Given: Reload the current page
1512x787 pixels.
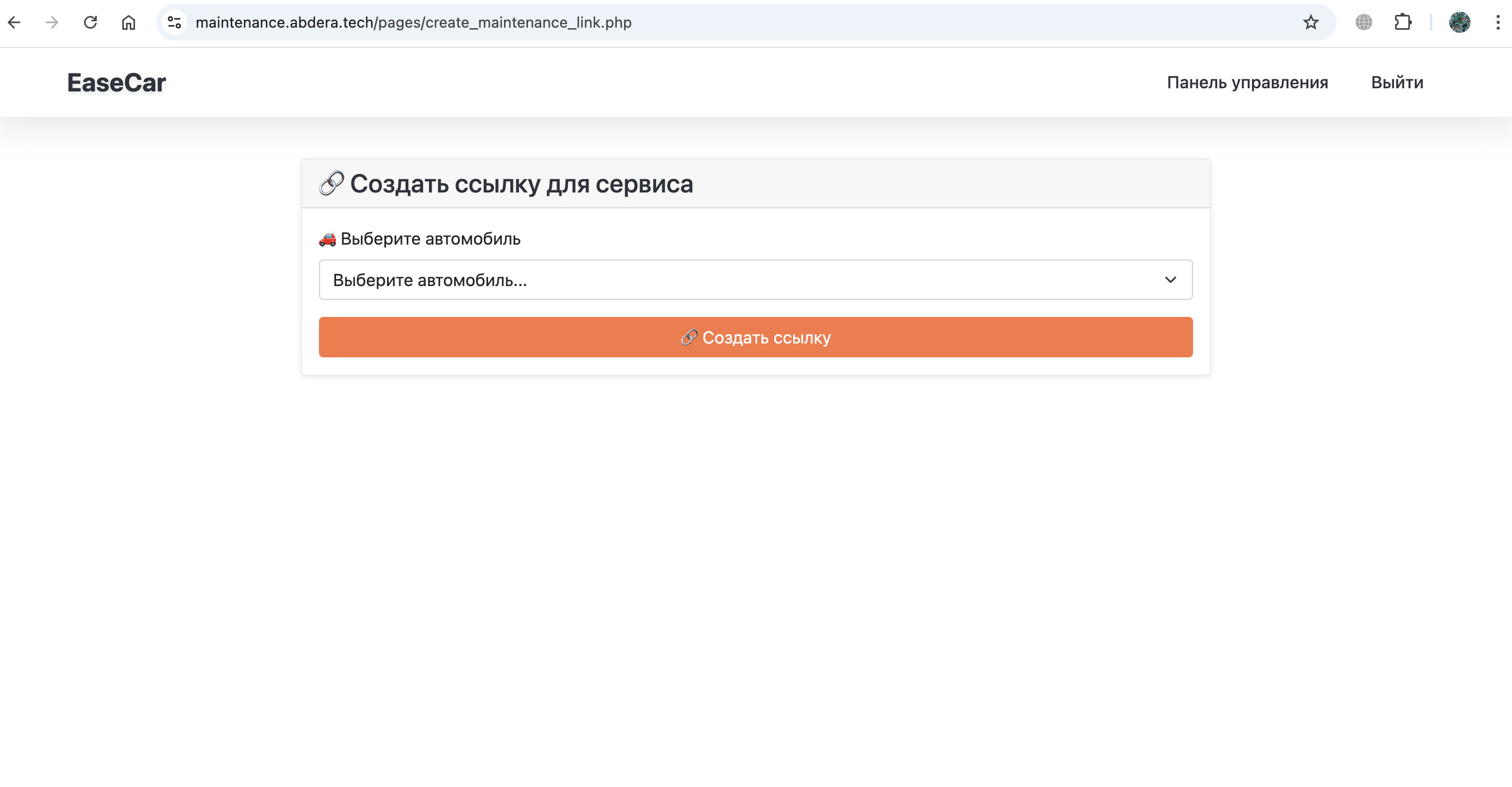Looking at the screenshot, I should [x=90, y=22].
